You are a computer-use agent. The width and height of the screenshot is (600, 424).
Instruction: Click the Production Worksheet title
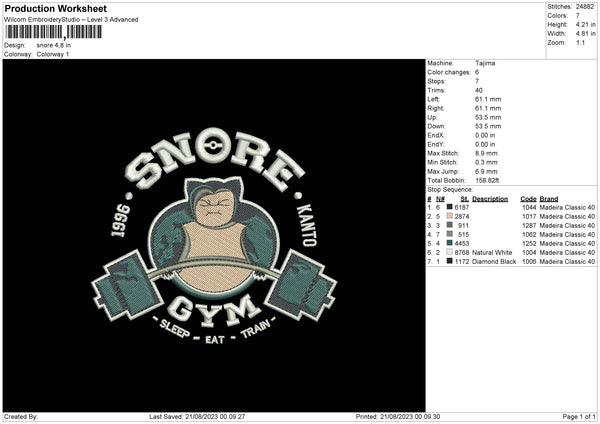(45, 8)
